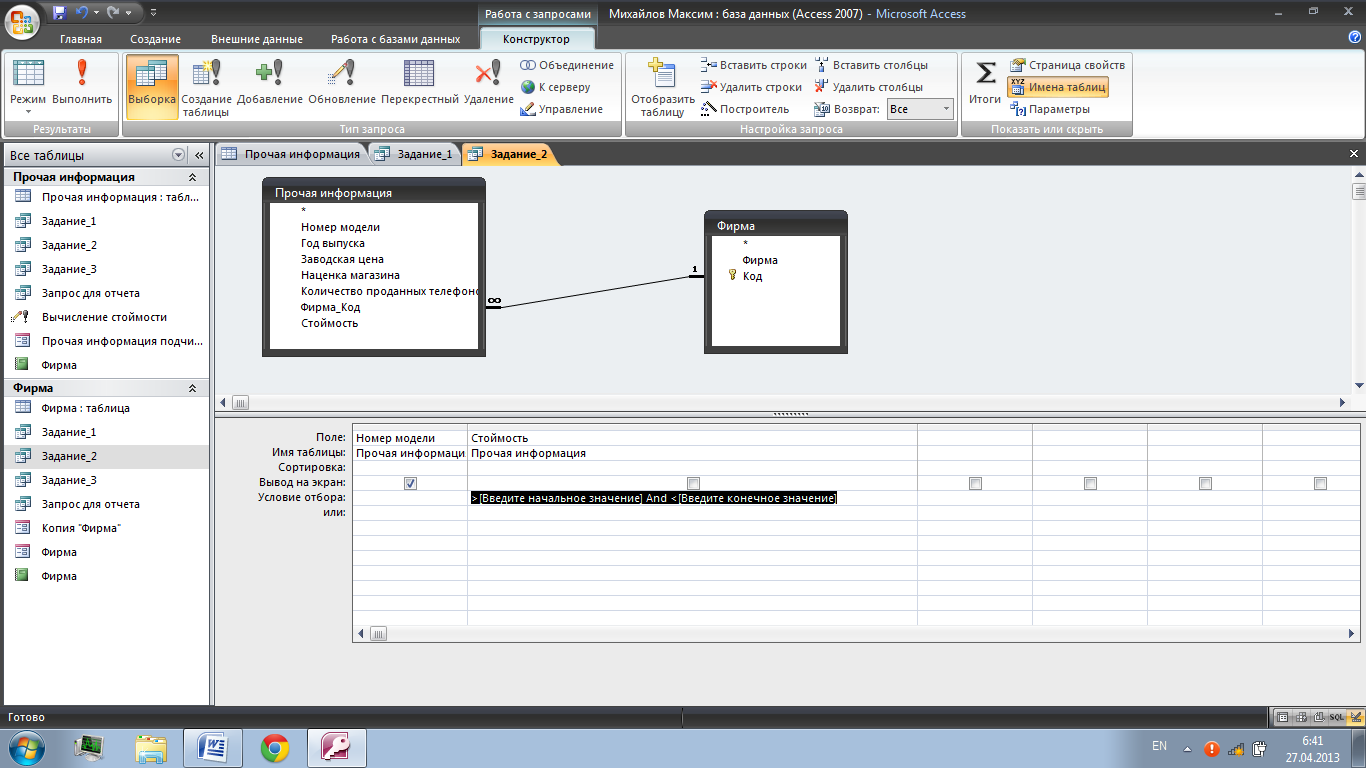The height and width of the screenshot is (768, 1366).
Task: Click the Условие отбора criteria for Стоимость
Action: 692,498
